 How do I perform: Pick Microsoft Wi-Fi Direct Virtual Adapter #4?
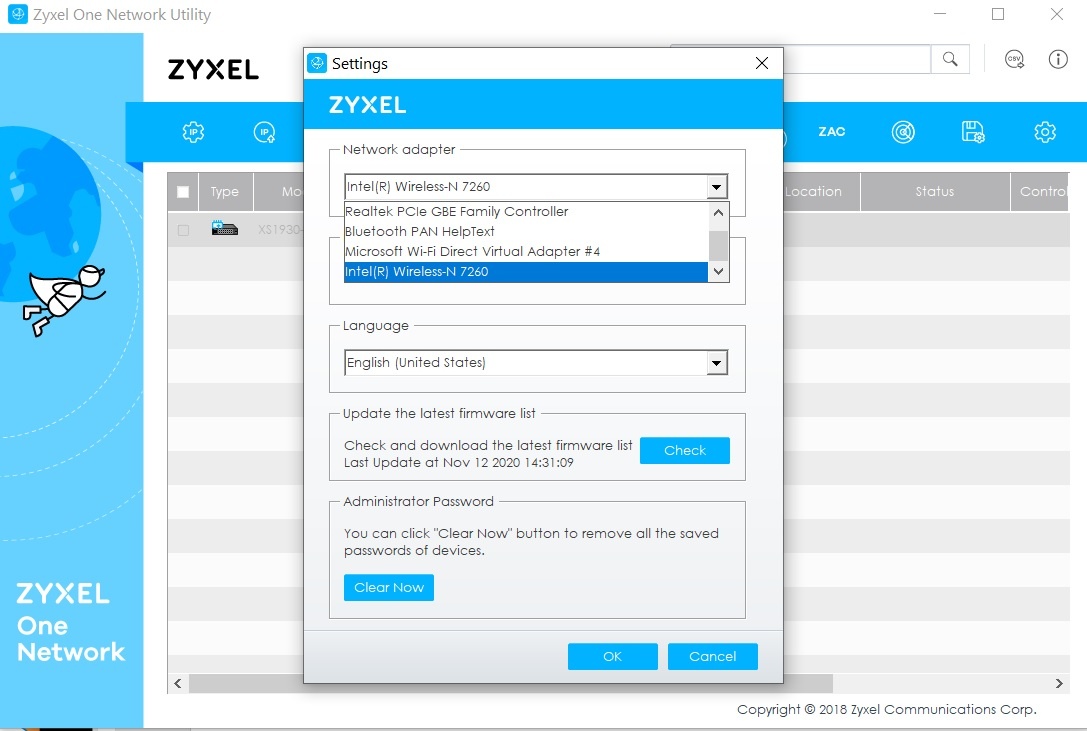(472, 252)
